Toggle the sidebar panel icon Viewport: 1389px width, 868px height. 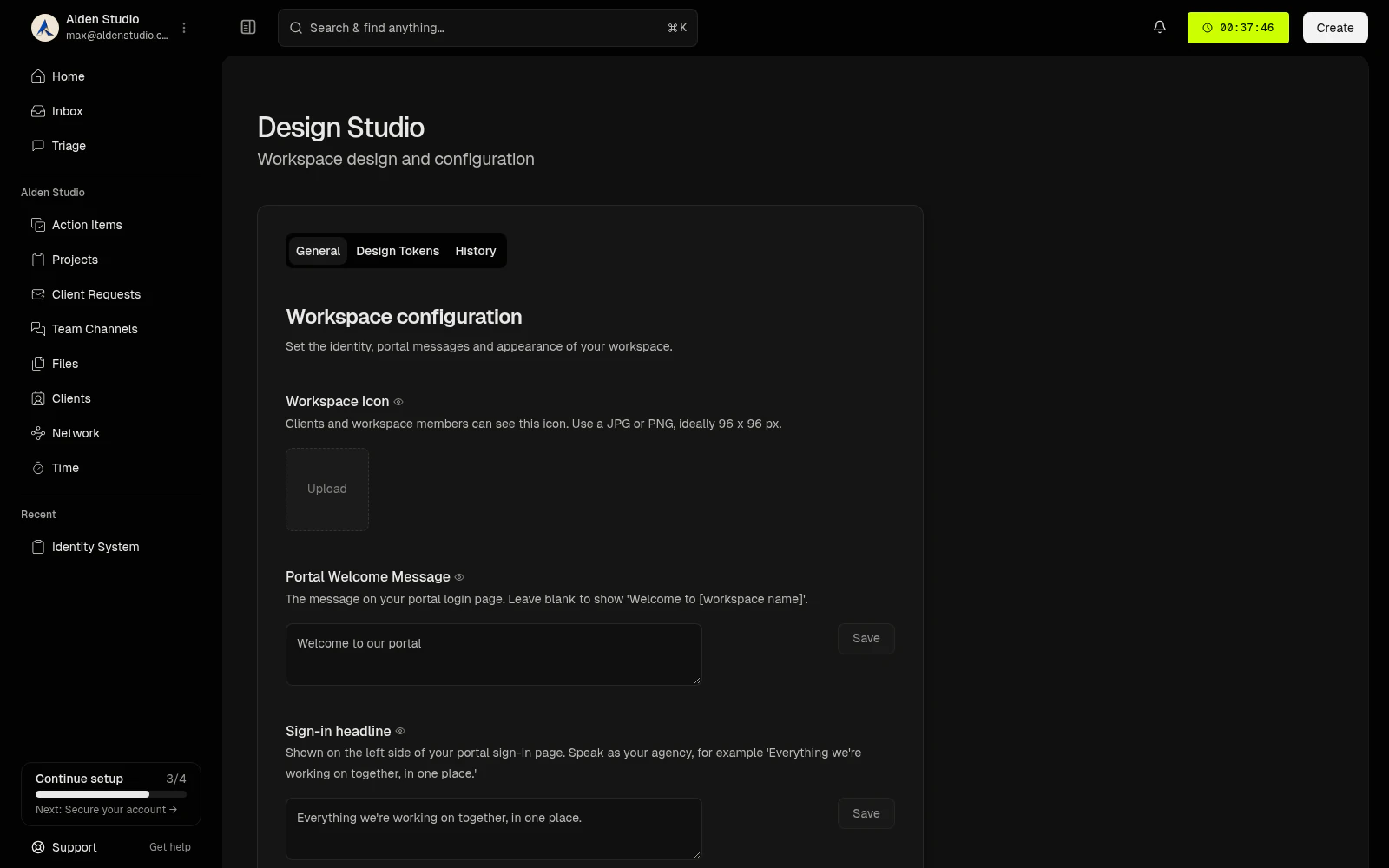248,28
